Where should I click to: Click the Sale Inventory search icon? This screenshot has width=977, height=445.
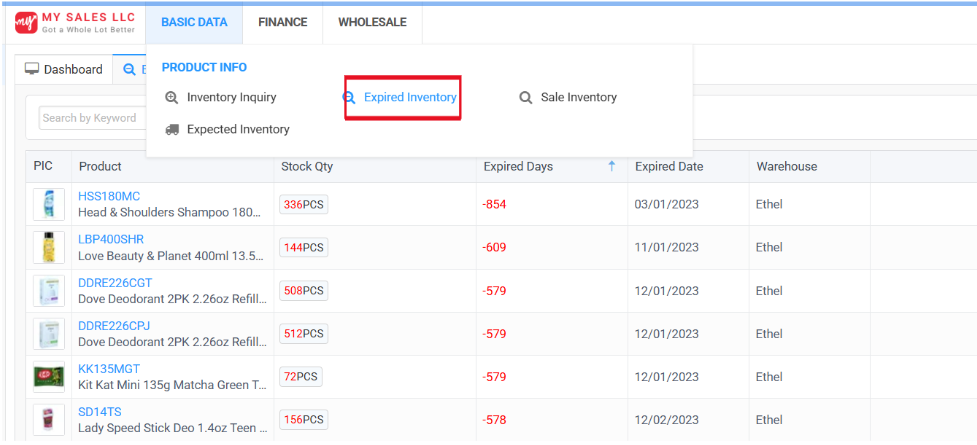tap(525, 98)
